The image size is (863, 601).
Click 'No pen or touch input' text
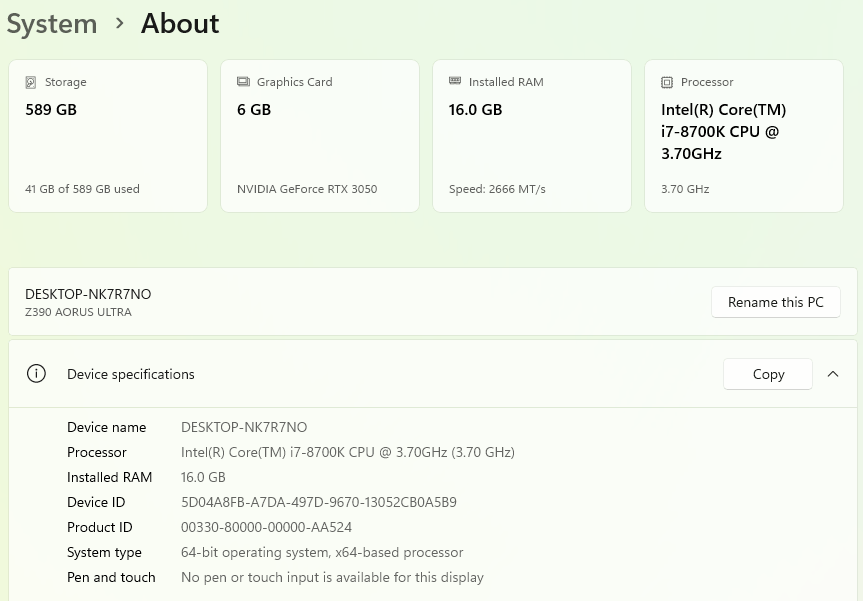332,578
